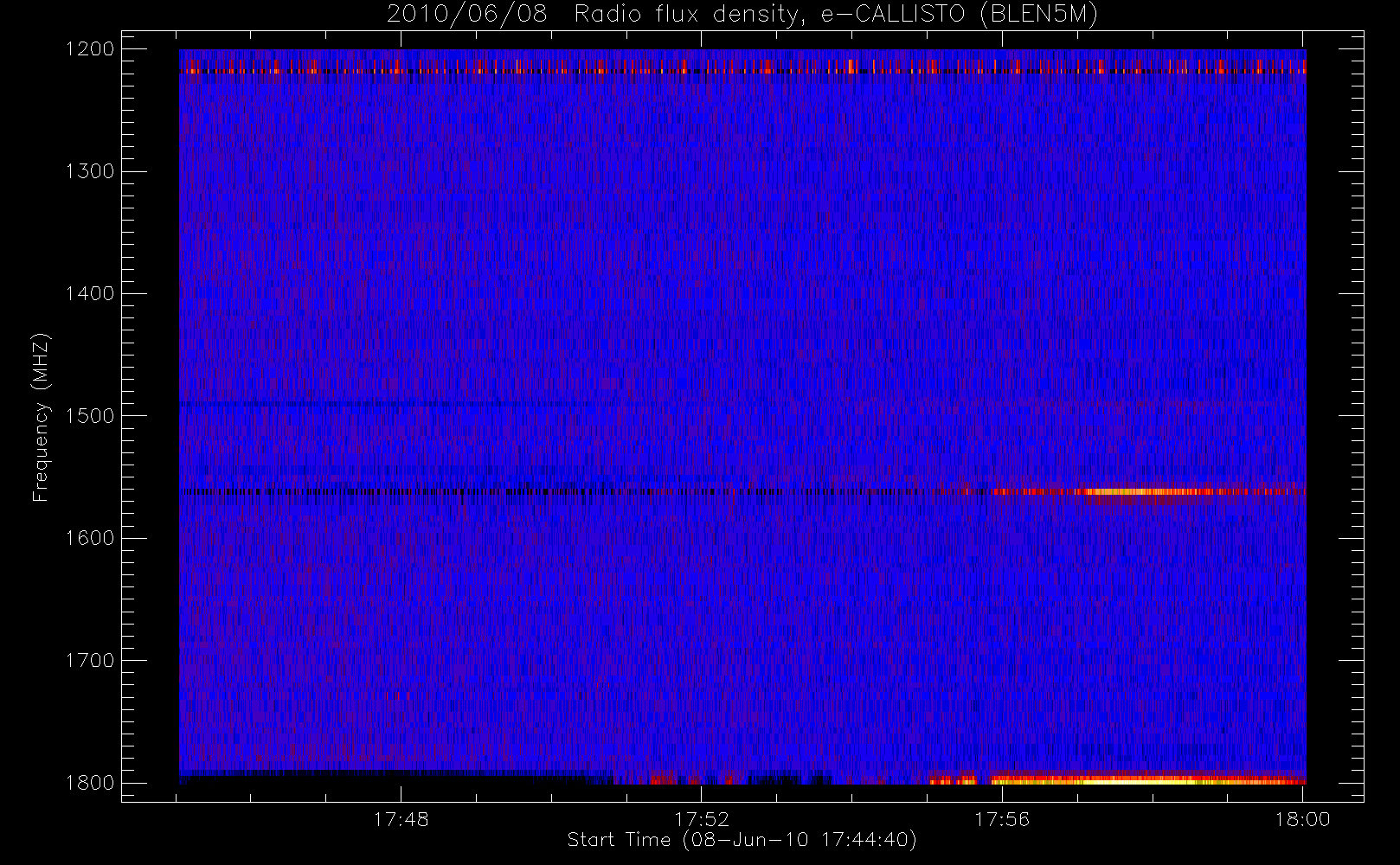Select the 1700 frequency tick label
The image size is (1400, 865).
pos(90,660)
